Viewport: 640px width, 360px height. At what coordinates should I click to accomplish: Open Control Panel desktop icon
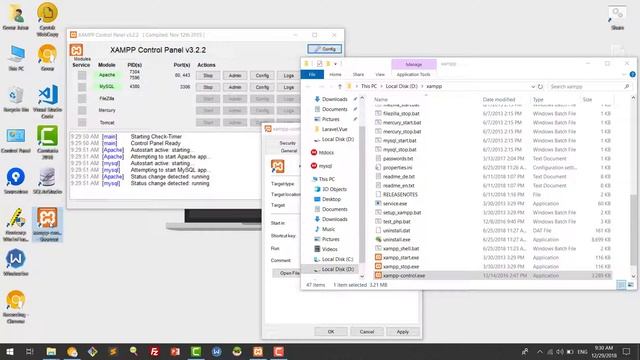[16, 140]
